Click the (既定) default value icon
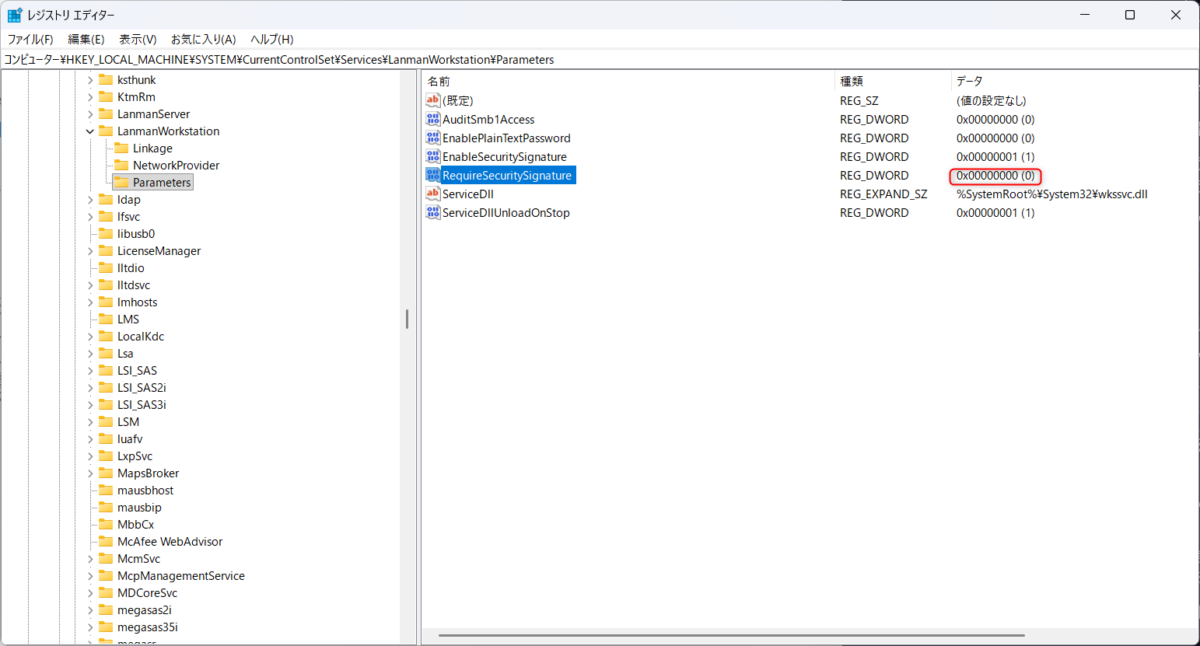Viewport: 1200px width, 646px height. 433,100
